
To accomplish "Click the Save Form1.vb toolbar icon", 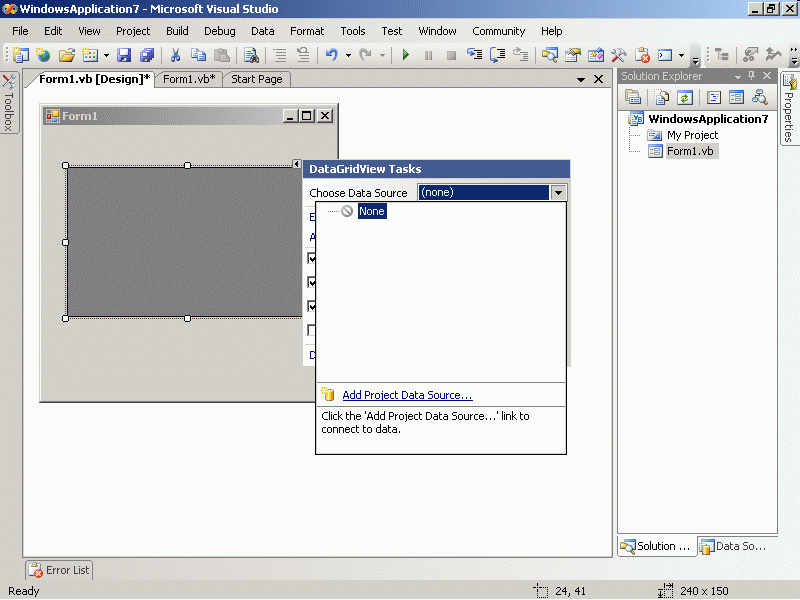I will (x=124, y=55).
